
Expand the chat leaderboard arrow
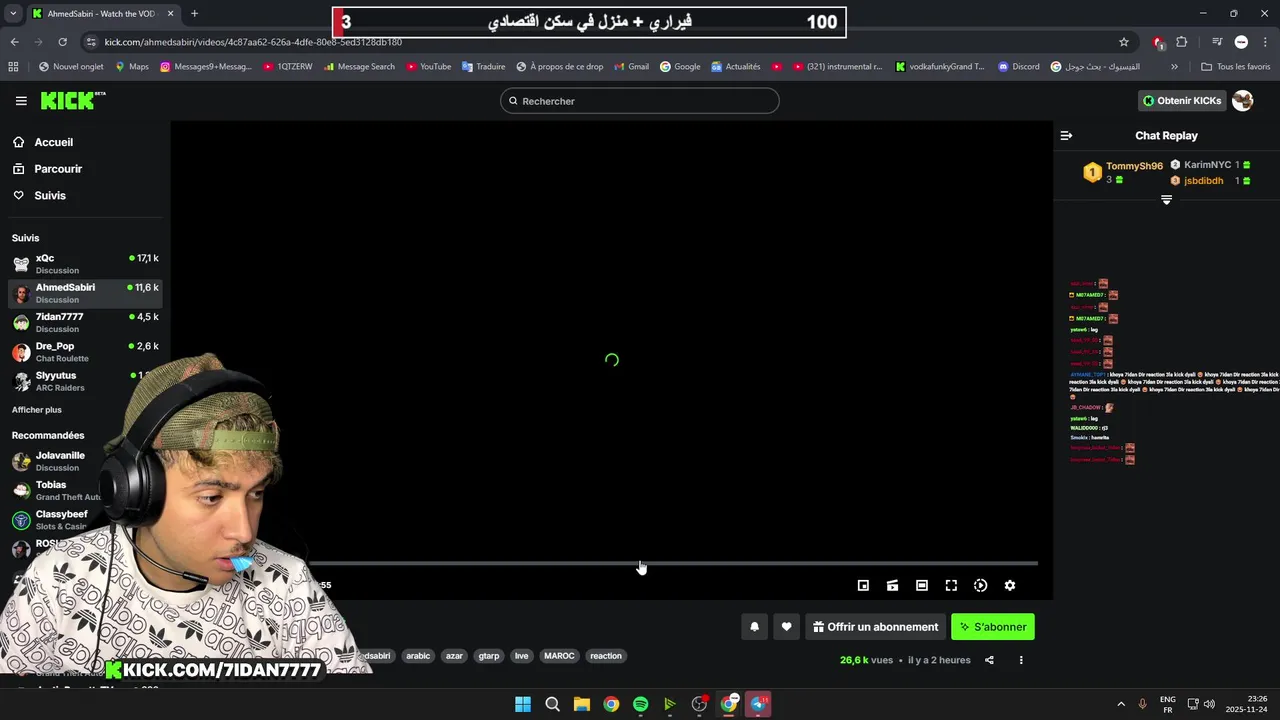tap(1166, 200)
